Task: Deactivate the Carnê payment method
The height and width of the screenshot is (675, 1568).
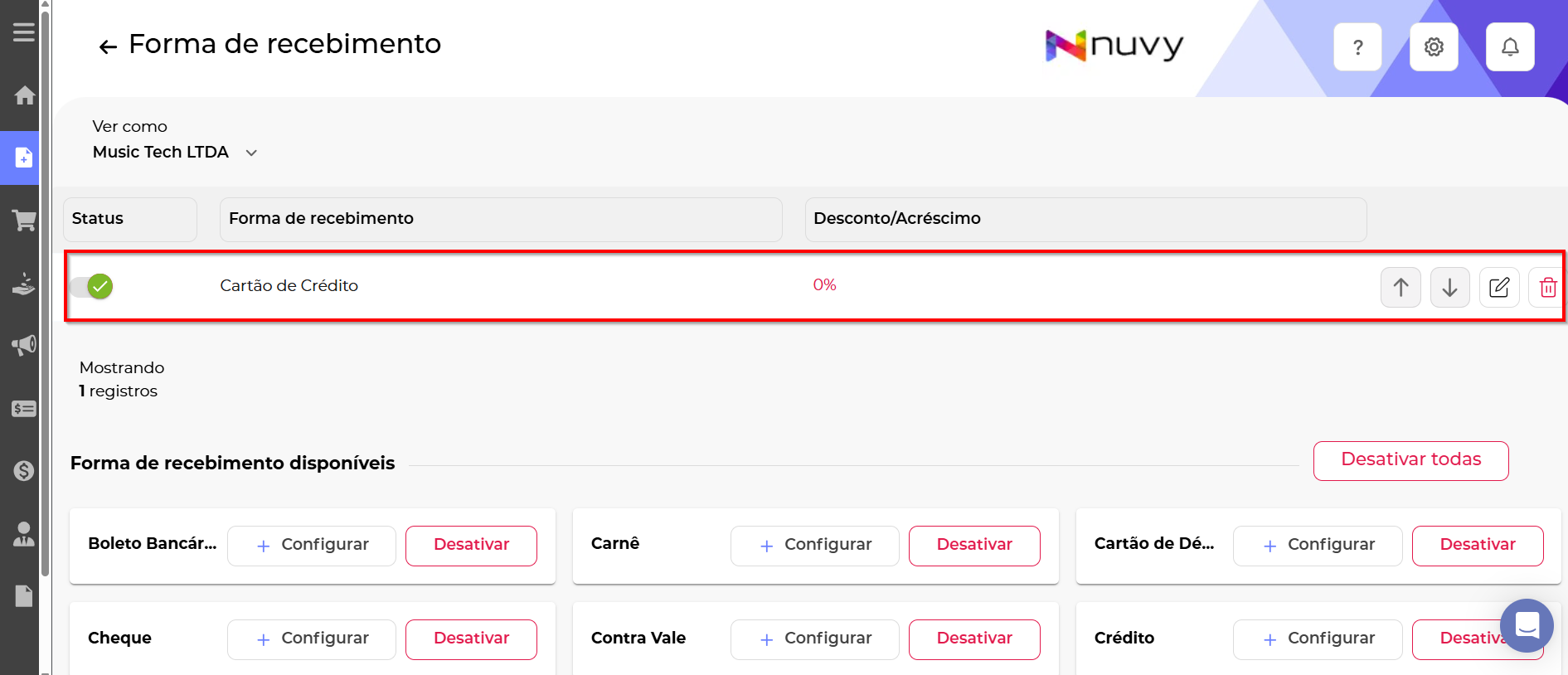Action: click(974, 546)
